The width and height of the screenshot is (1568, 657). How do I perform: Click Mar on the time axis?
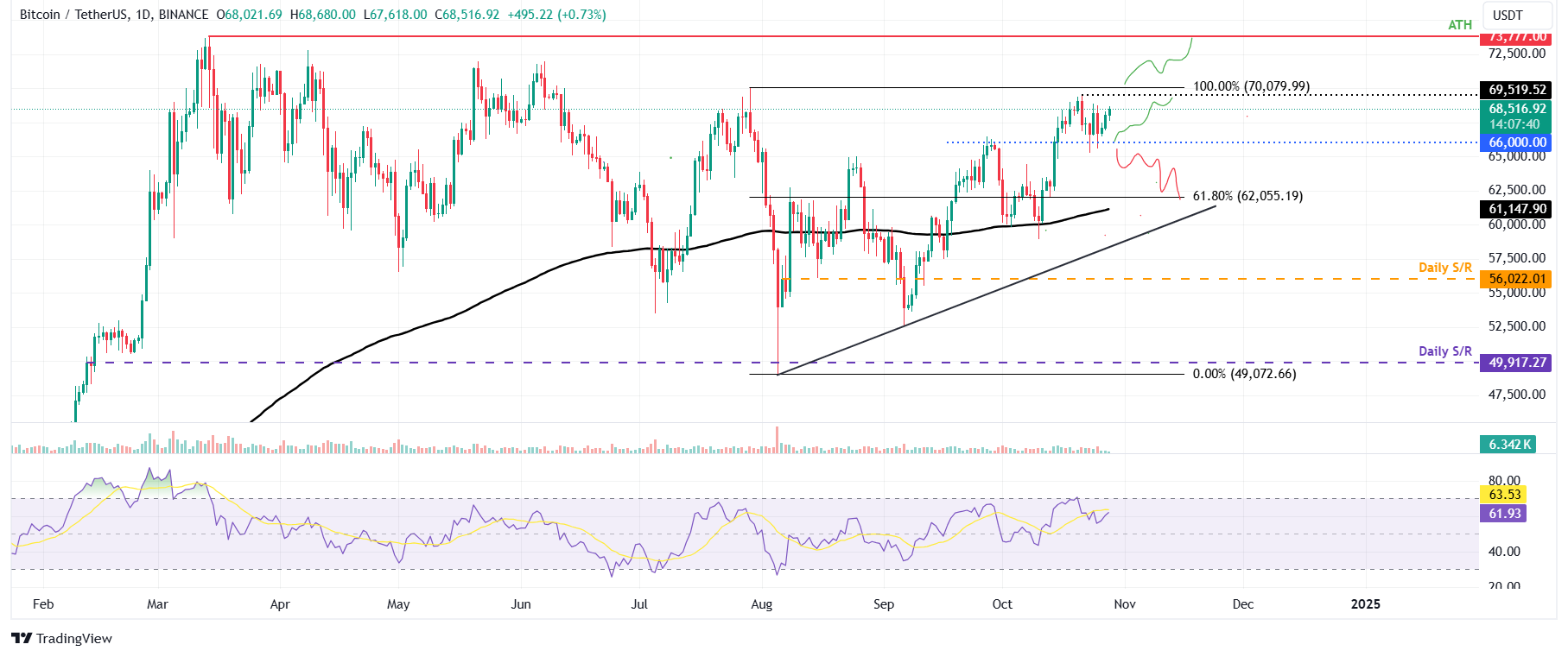157,604
